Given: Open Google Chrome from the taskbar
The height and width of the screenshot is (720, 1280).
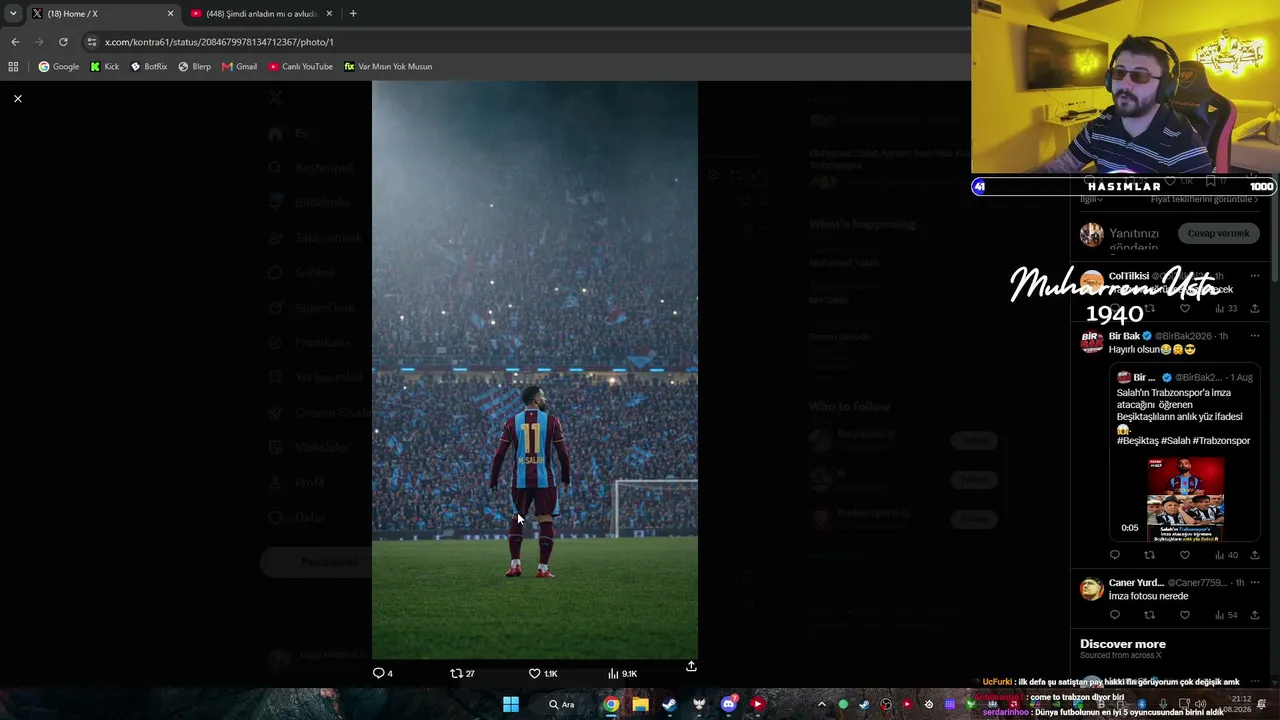Looking at the screenshot, I should point(611,704).
